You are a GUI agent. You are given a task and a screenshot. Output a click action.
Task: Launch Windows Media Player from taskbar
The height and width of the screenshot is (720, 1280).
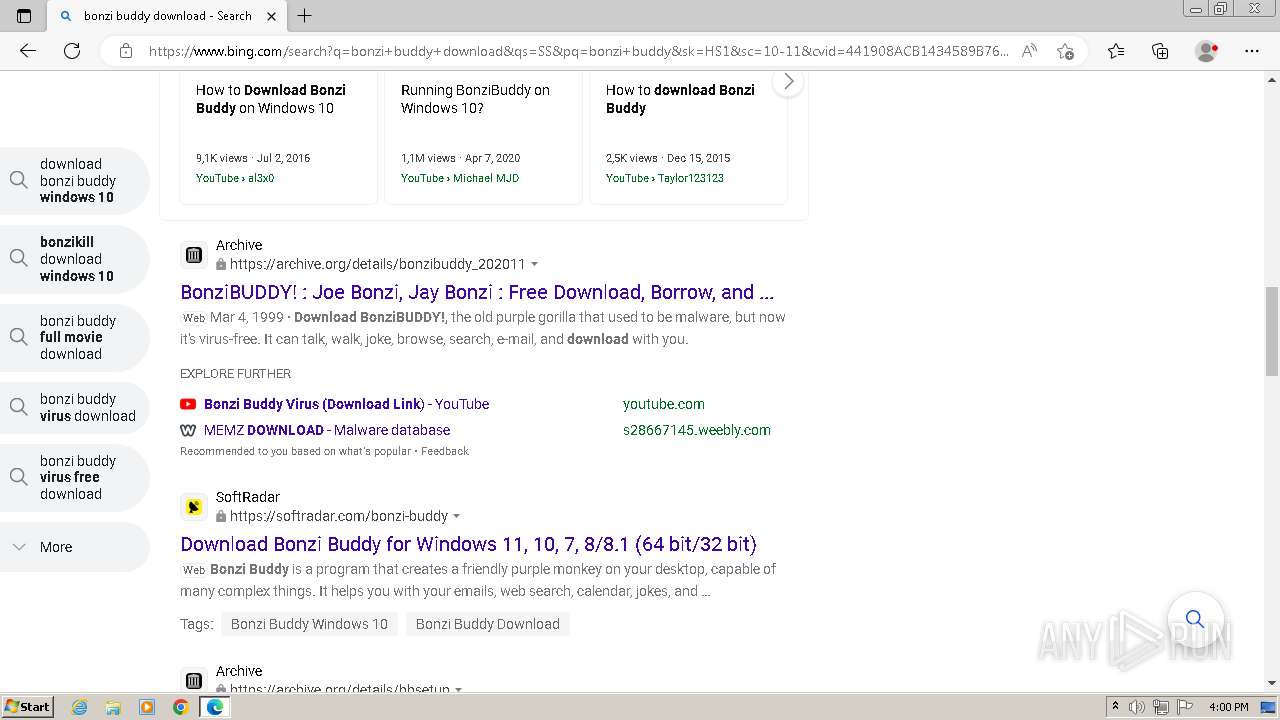(147, 707)
